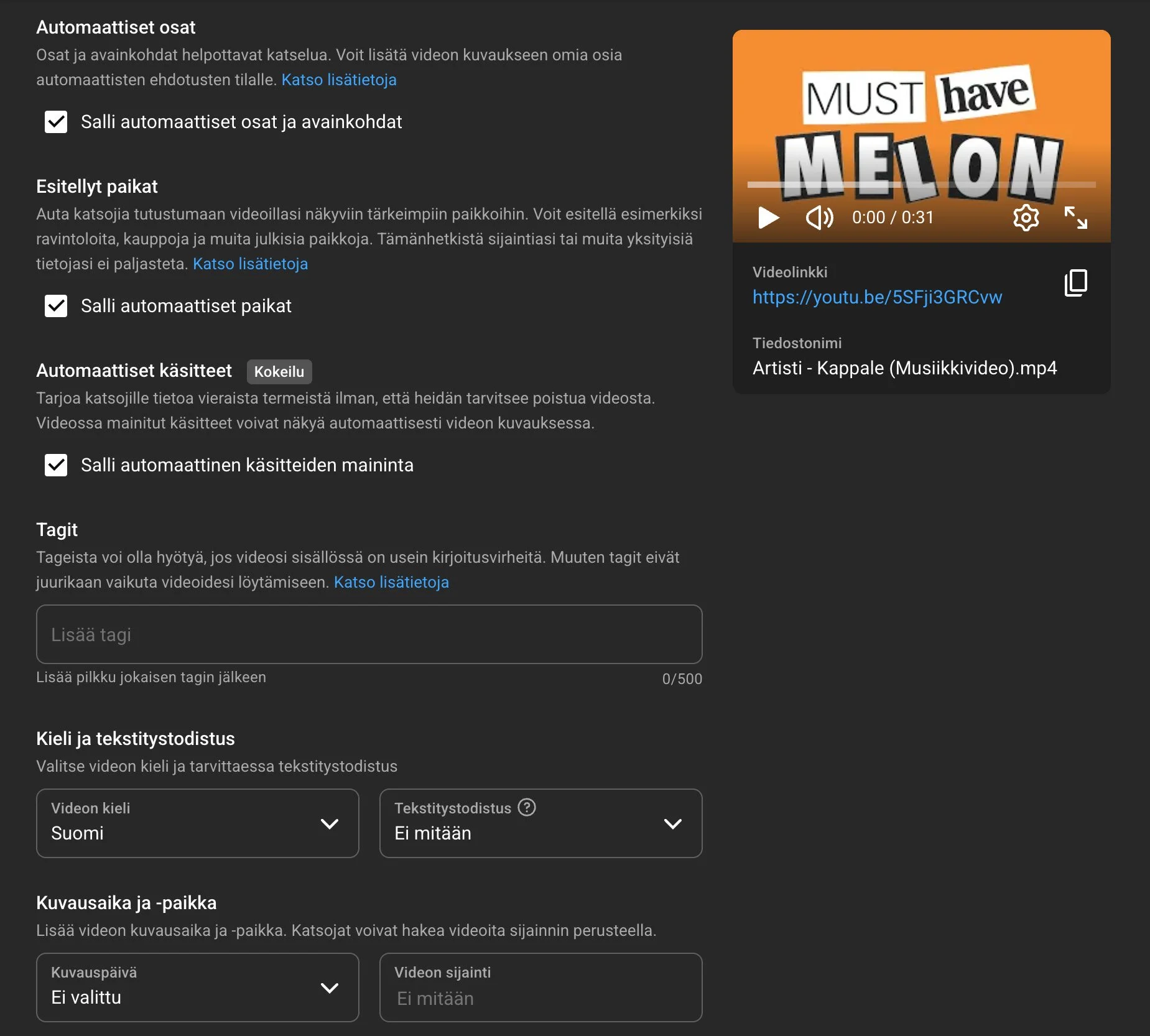Image resolution: width=1150 pixels, height=1036 pixels.
Task: Open Katso lisätietoja link under Automaattiset osat
Action: [339, 80]
